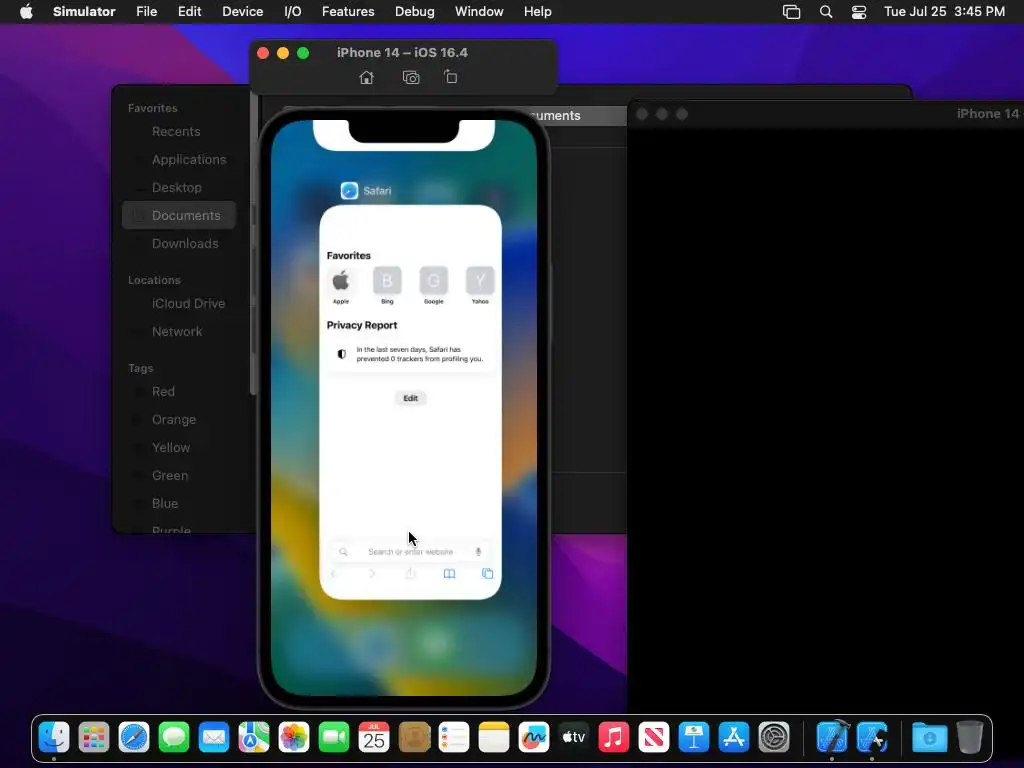Screen dimensions: 1024x768
Task: Open News from the Dock
Action: pyautogui.click(x=654, y=738)
